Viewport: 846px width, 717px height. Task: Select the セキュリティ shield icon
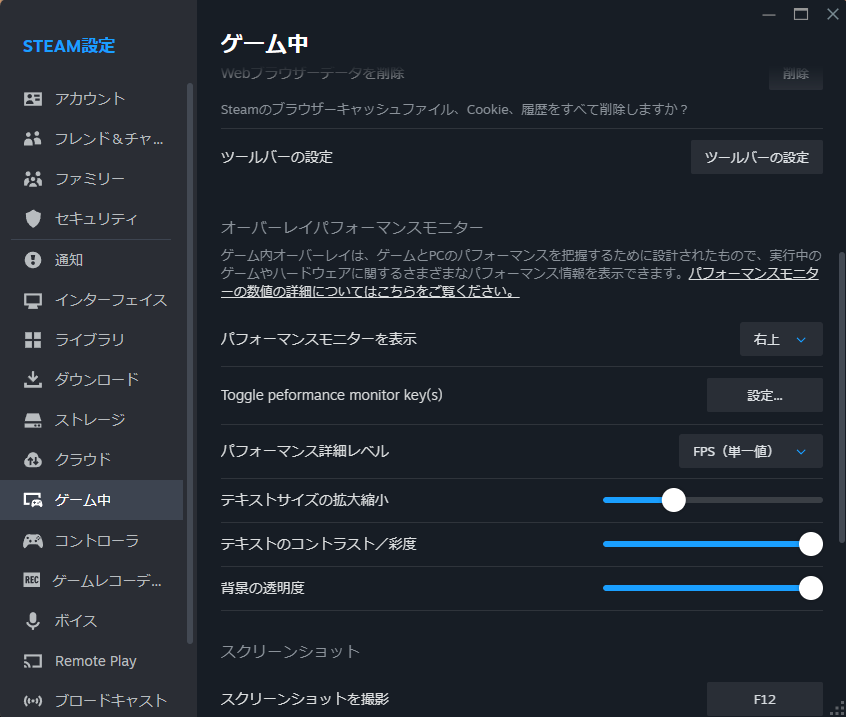(33, 219)
